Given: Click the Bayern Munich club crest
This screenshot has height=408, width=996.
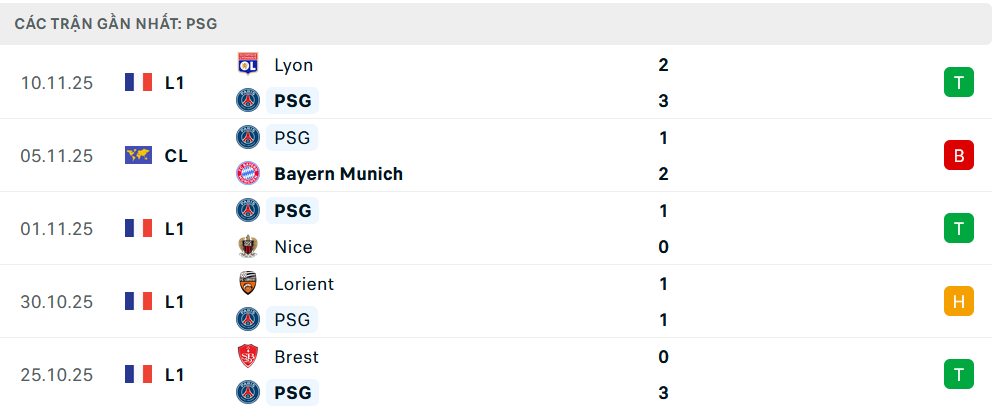Looking at the screenshot, I should 247,174.
